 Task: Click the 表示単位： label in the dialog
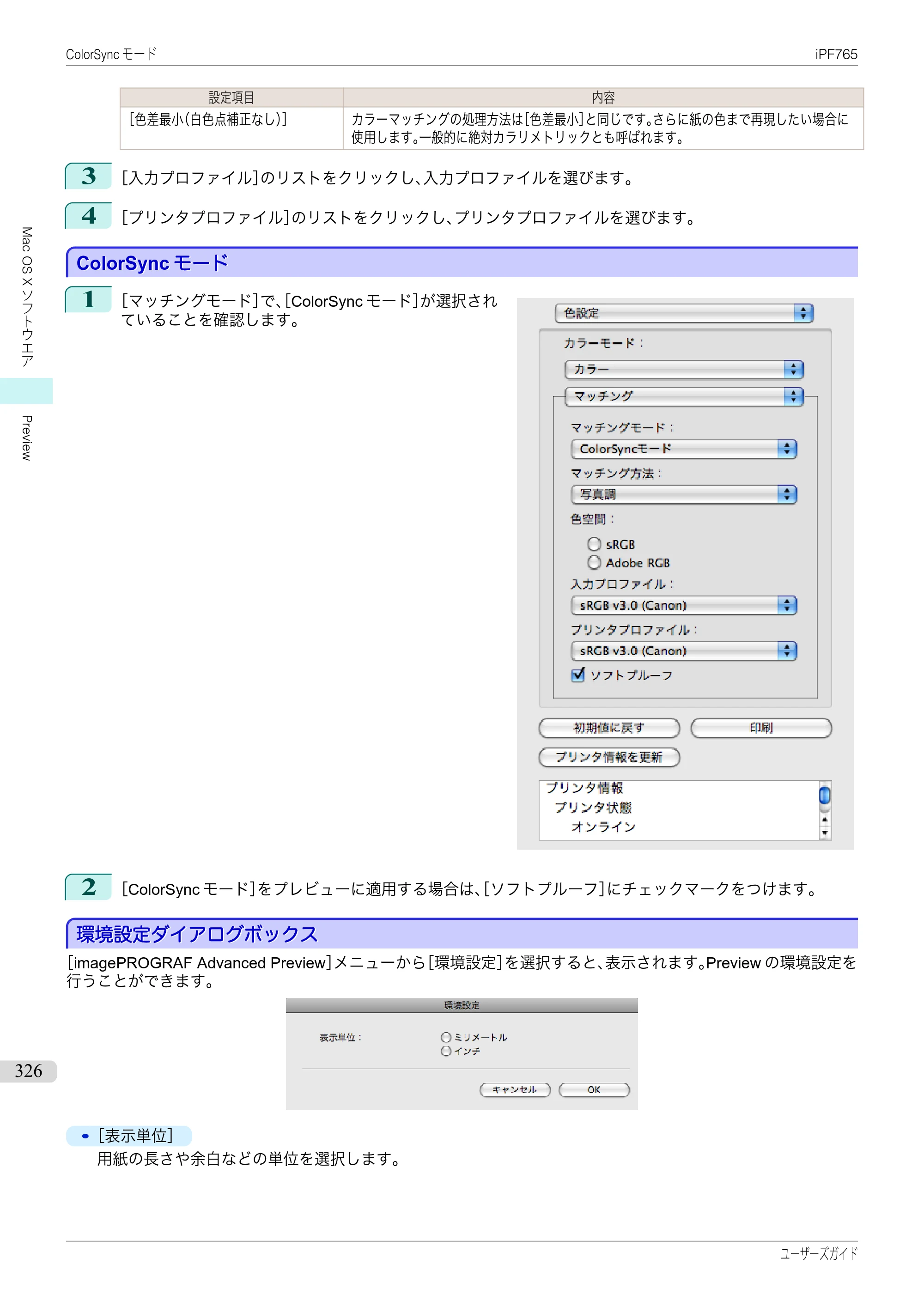point(341,1037)
